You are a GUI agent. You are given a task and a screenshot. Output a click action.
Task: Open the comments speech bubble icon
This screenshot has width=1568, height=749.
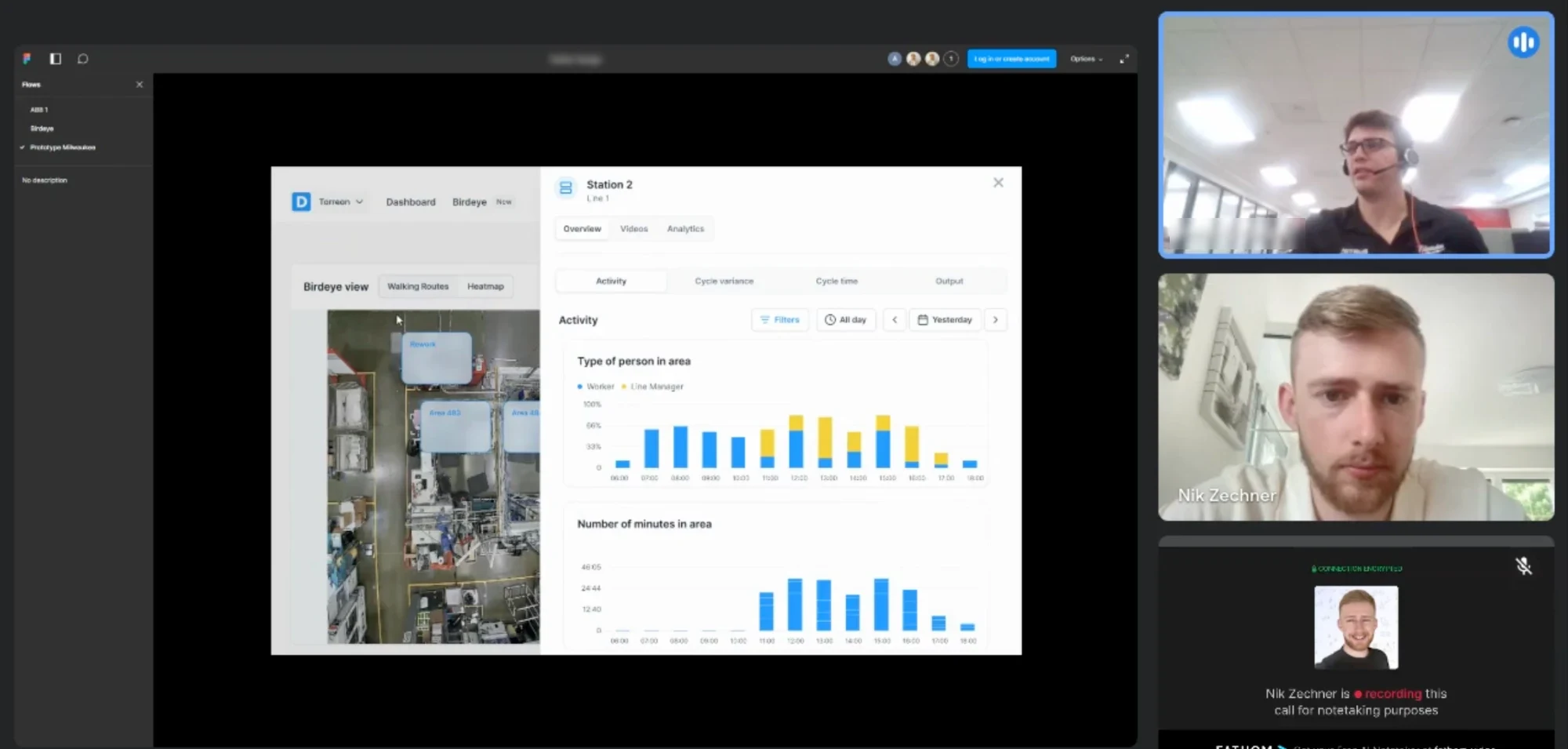point(83,59)
